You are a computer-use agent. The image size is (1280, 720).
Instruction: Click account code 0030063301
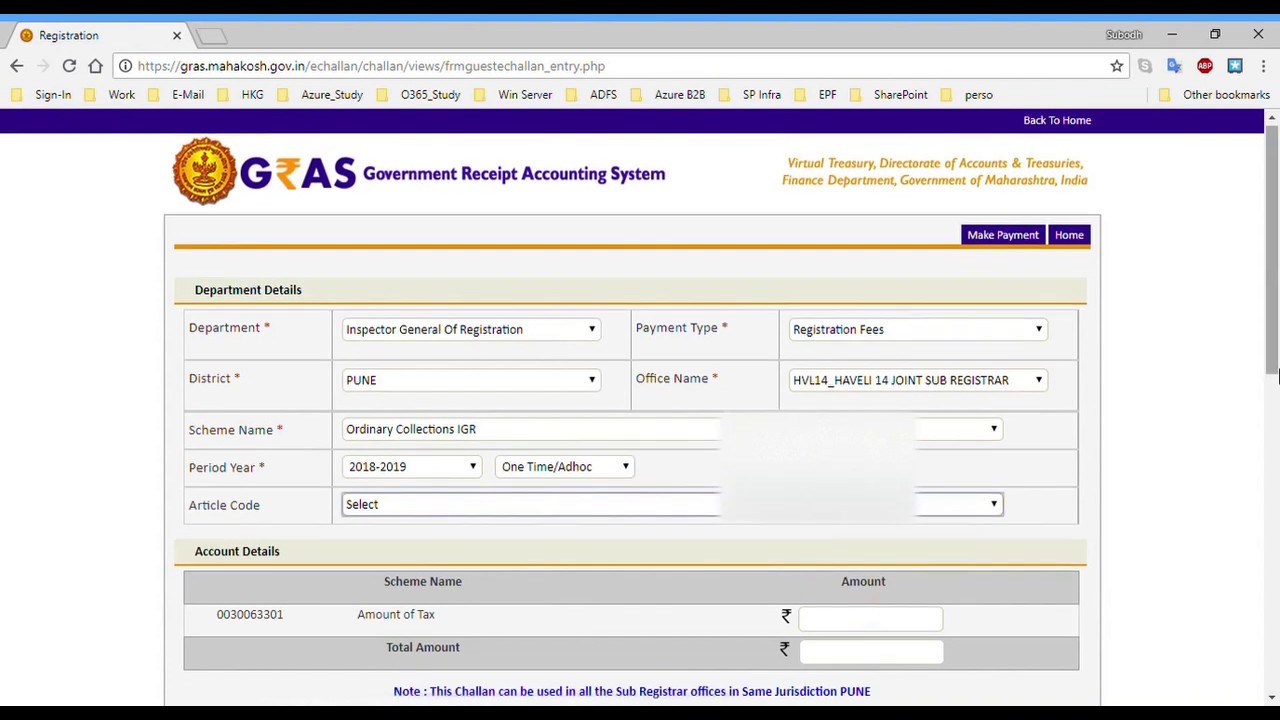[250, 615]
